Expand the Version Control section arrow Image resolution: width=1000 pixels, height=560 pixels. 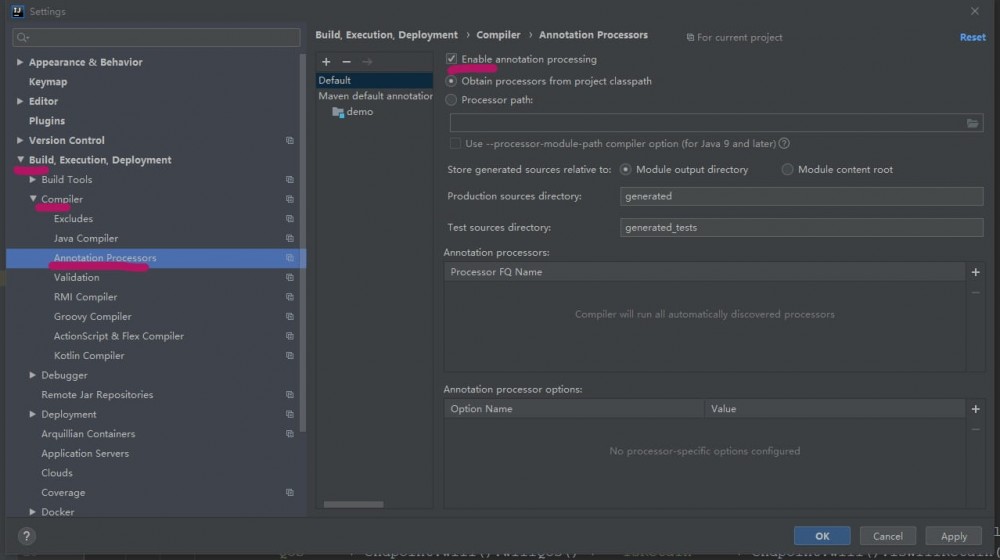[x=20, y=140]
